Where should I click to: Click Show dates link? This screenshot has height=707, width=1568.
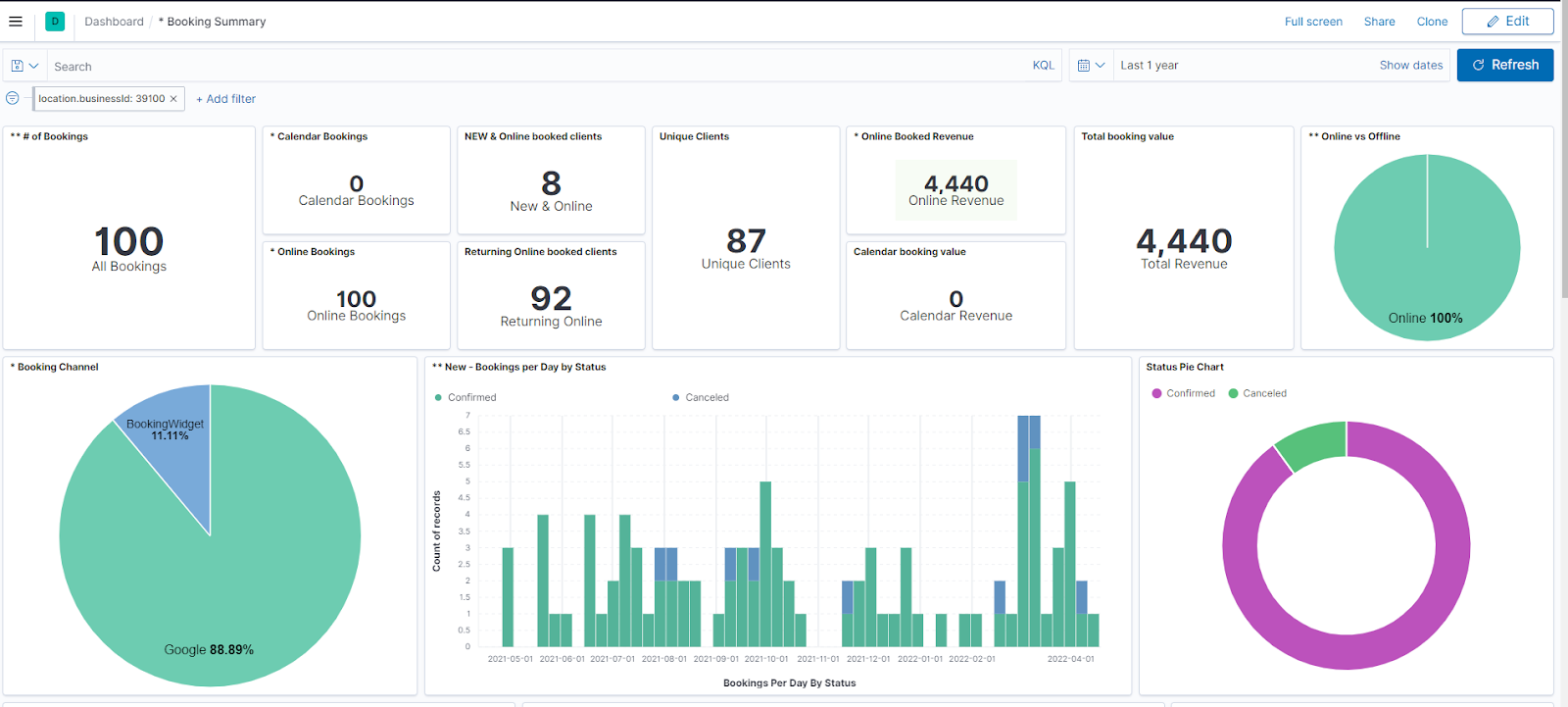(x=1410, y=66)
